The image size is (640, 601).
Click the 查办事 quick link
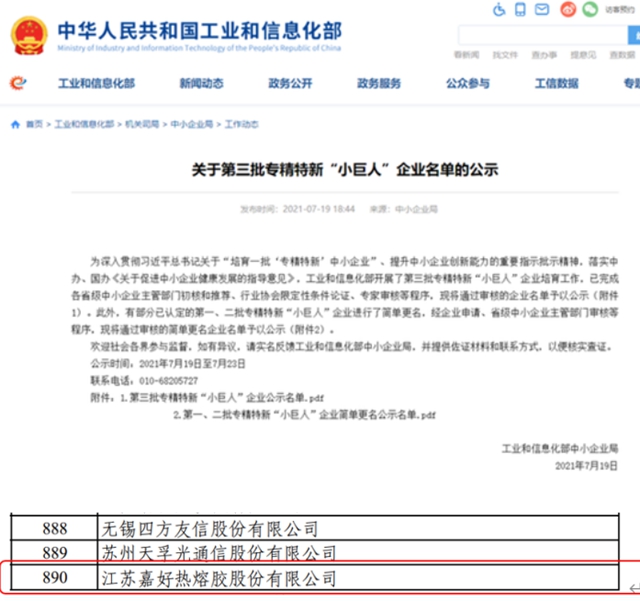544,55
